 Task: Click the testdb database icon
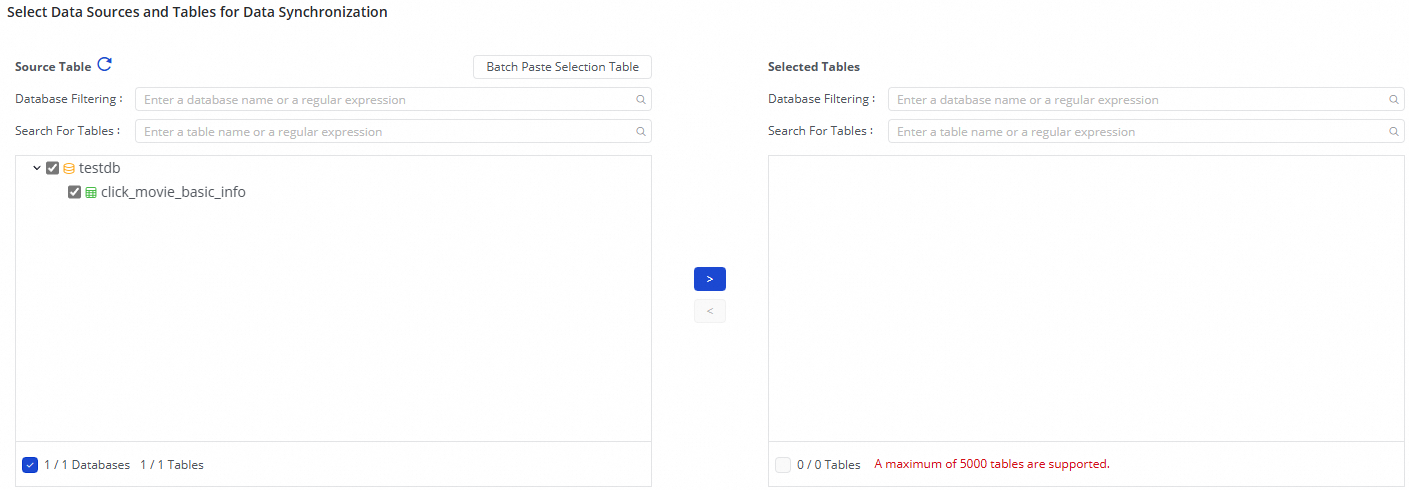tap(69, 169)
